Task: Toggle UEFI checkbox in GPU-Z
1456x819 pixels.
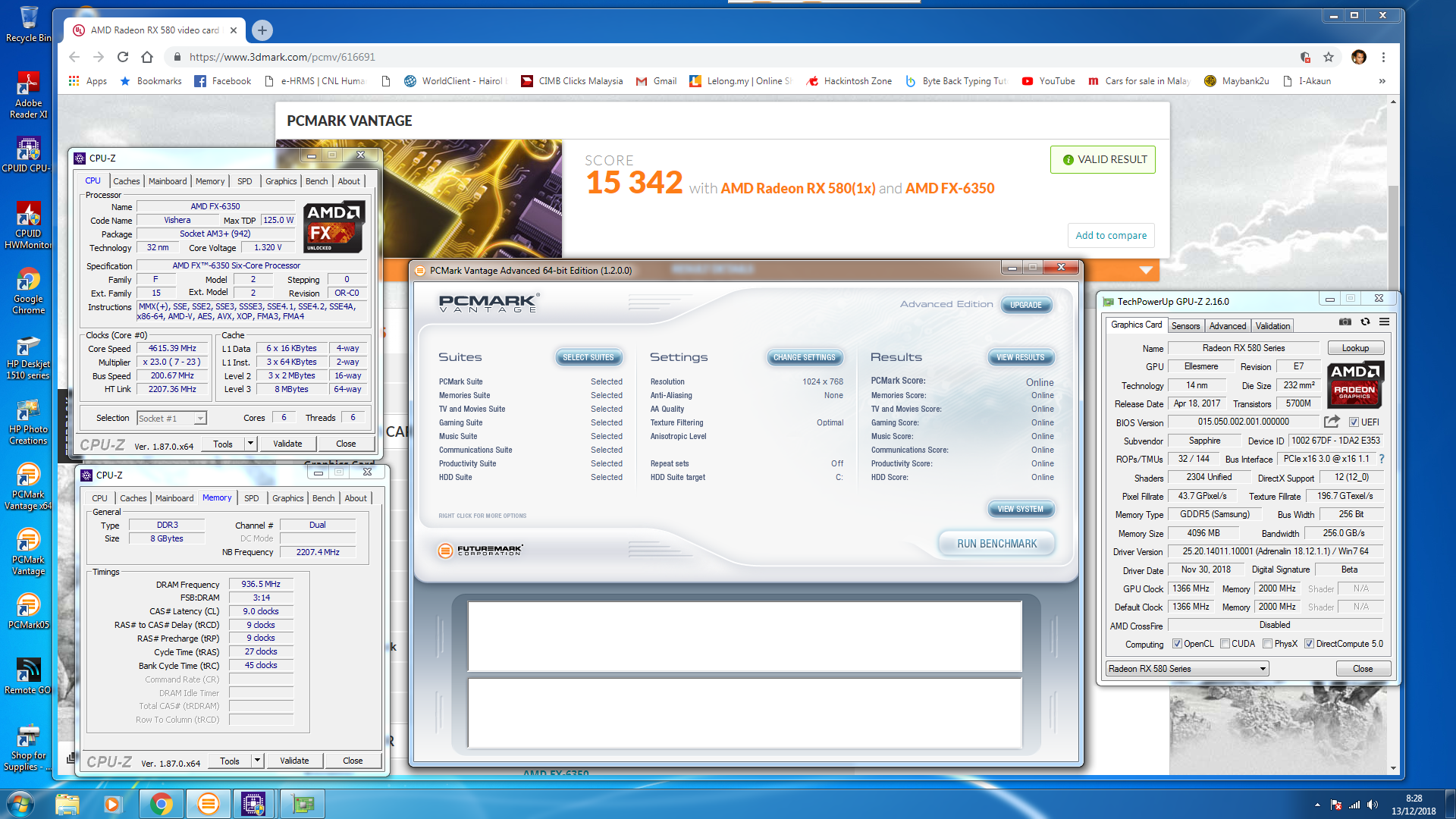Action: pyautogui.click(x=1354, y=422)
